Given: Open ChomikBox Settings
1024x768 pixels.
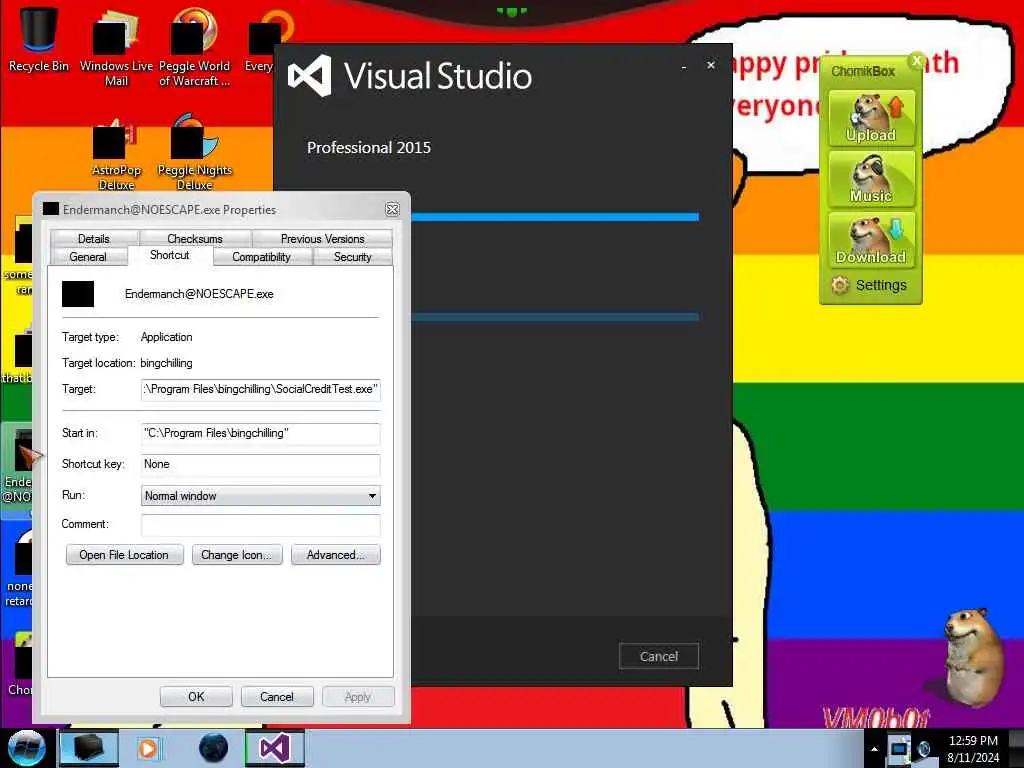Looking at the screenshot, I should click(x=870, y=285).
